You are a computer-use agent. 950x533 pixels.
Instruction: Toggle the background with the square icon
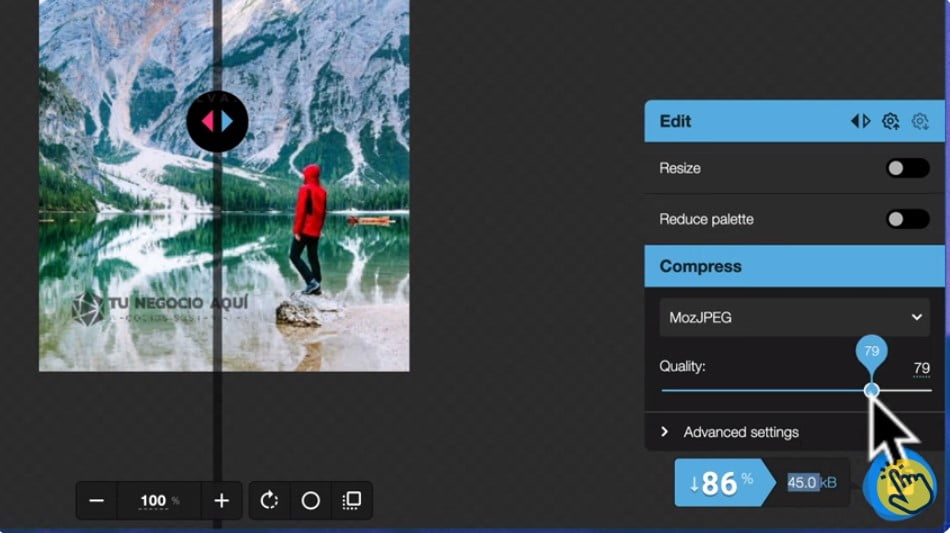[x=352, y=501]
